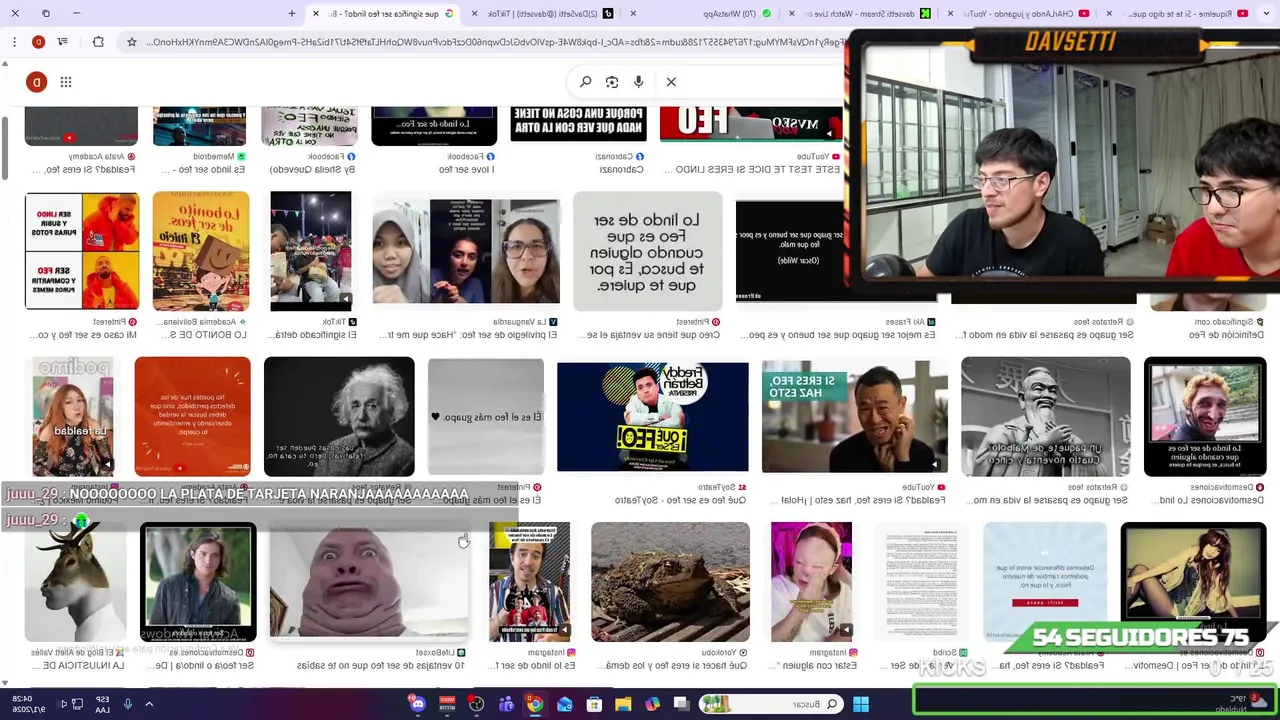Open the long-haired man portrait image

coord(198,581)
